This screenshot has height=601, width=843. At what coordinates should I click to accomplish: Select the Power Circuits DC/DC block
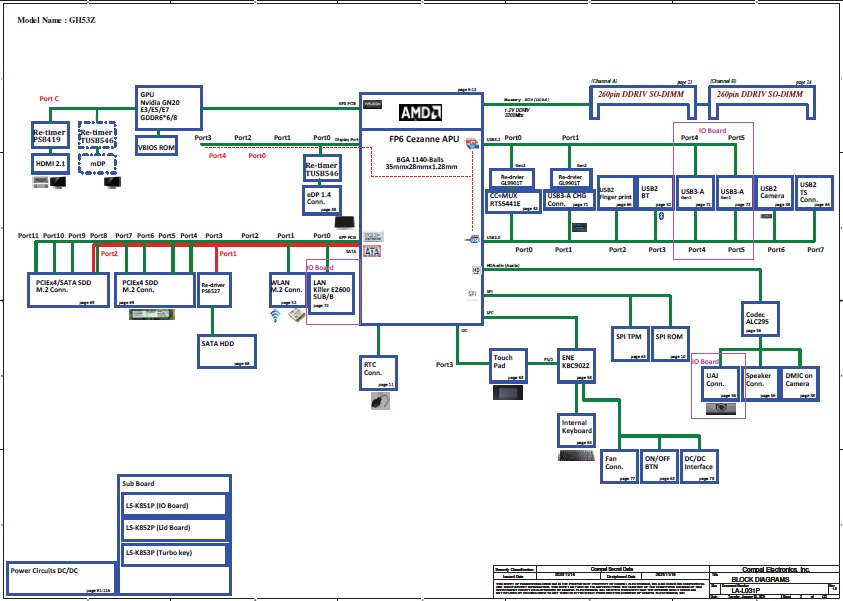click(61, 578)
